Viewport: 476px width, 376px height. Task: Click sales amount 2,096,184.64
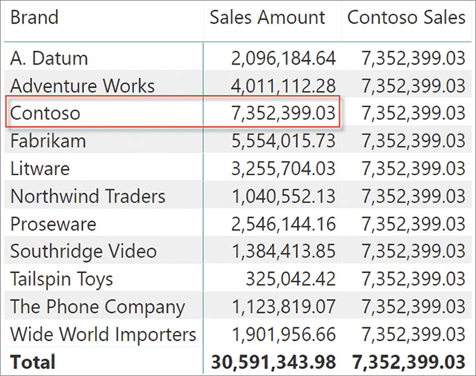pos(283,59)
